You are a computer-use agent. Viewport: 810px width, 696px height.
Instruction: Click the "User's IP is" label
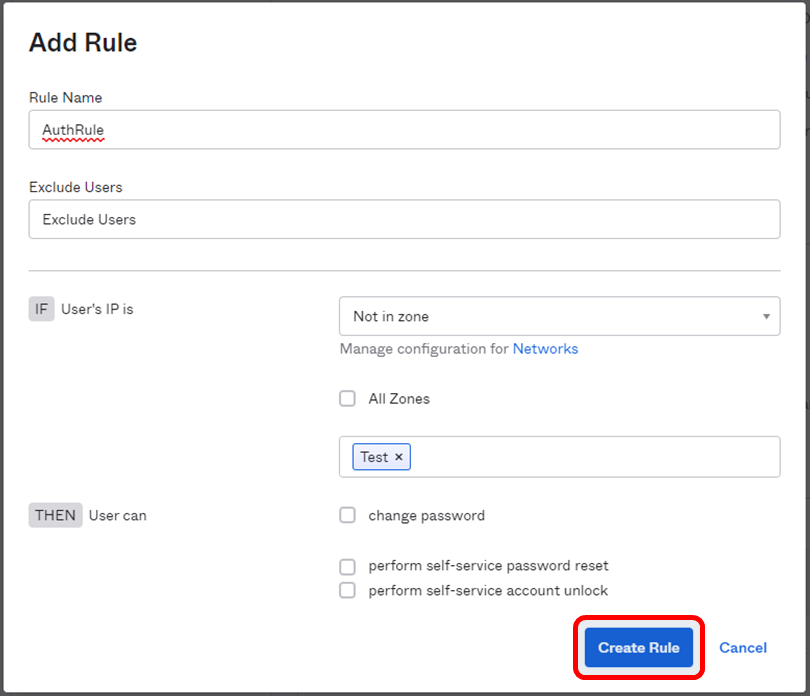(97, 309)
